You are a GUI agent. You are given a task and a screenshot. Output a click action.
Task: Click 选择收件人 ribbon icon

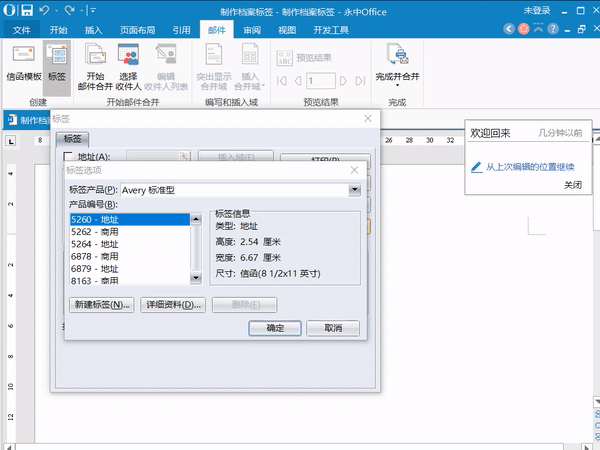[x=128, y=54]
